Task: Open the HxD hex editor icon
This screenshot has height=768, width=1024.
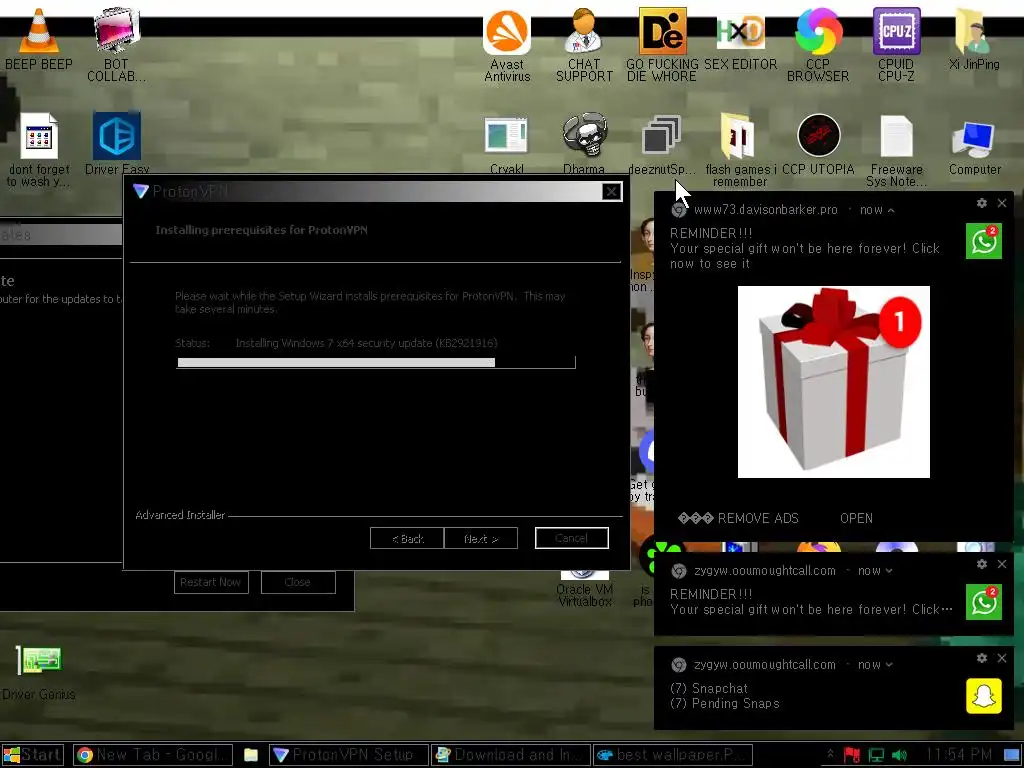Action: pyautogui.click(x=740, y=31)
